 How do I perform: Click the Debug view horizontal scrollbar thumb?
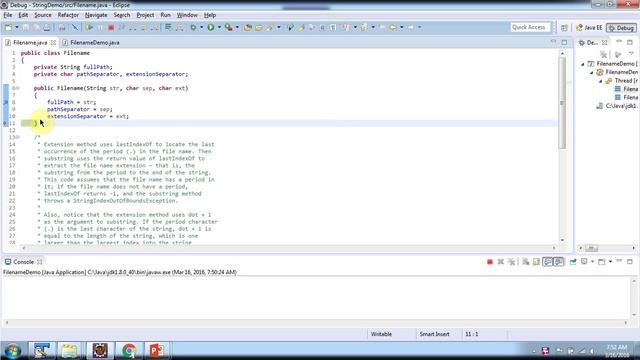tap(591, 248)
